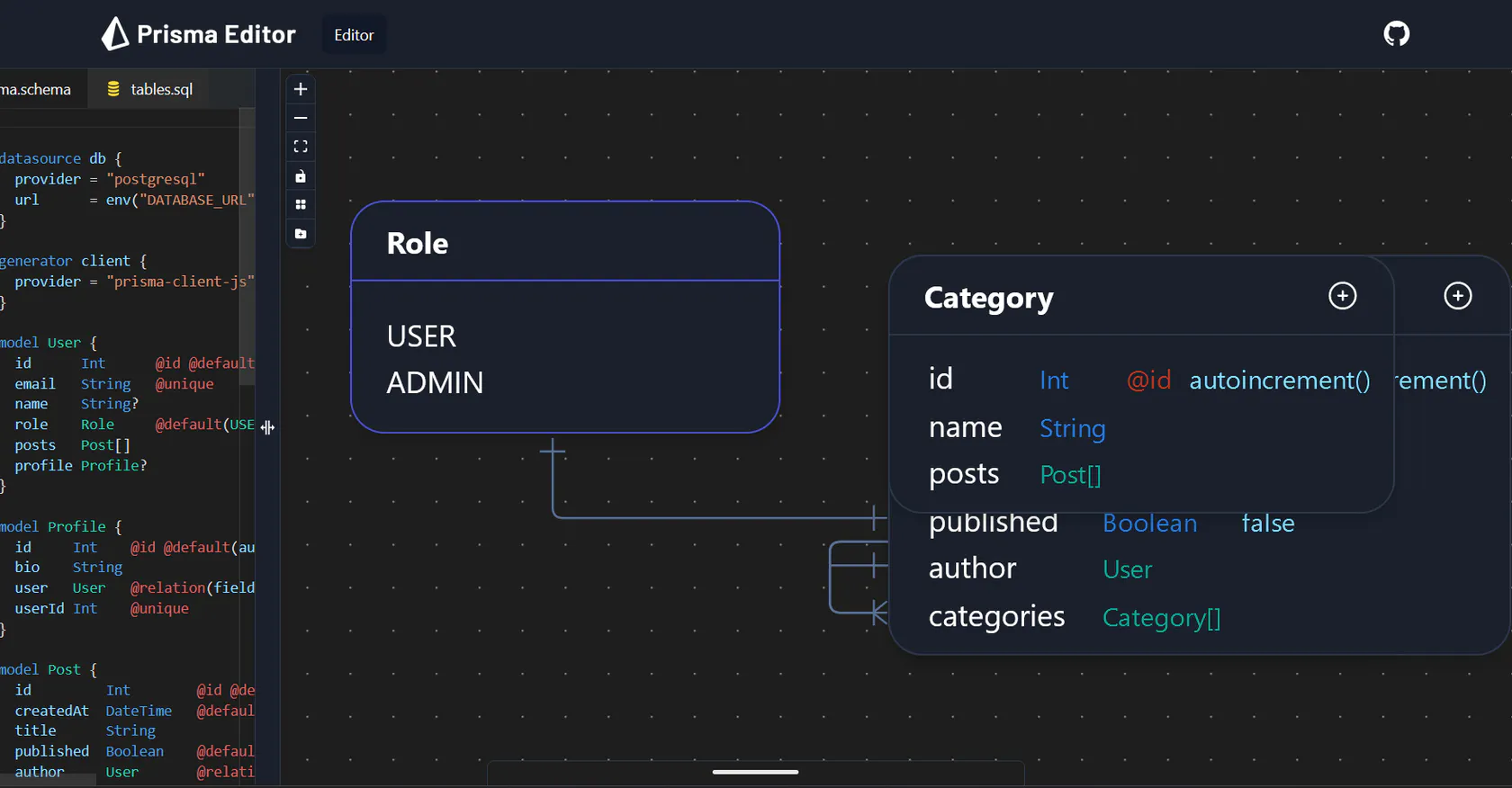1512x788 pixels.
Task: Click the Prisma Editor title link
Action: click(216, 34)
